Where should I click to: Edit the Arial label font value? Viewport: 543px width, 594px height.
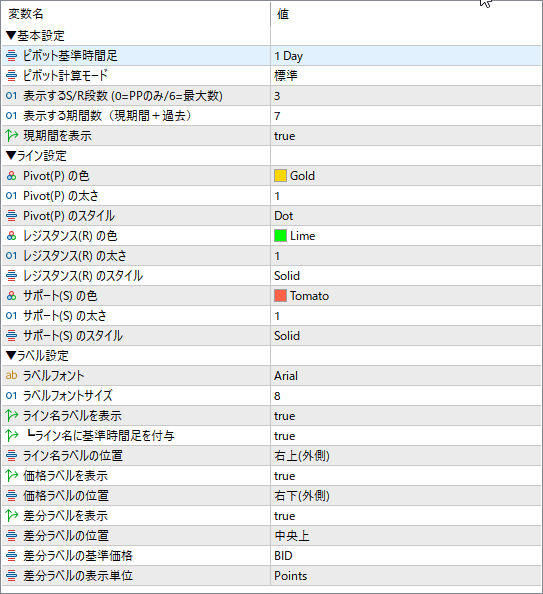tap(406, 376)
